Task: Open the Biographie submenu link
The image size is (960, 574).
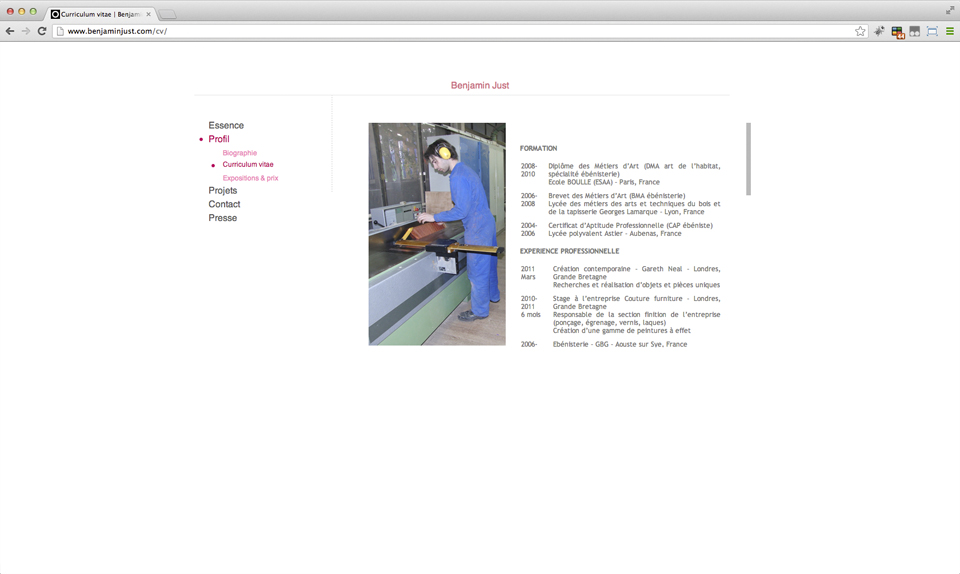Action: tap(239, 153)
